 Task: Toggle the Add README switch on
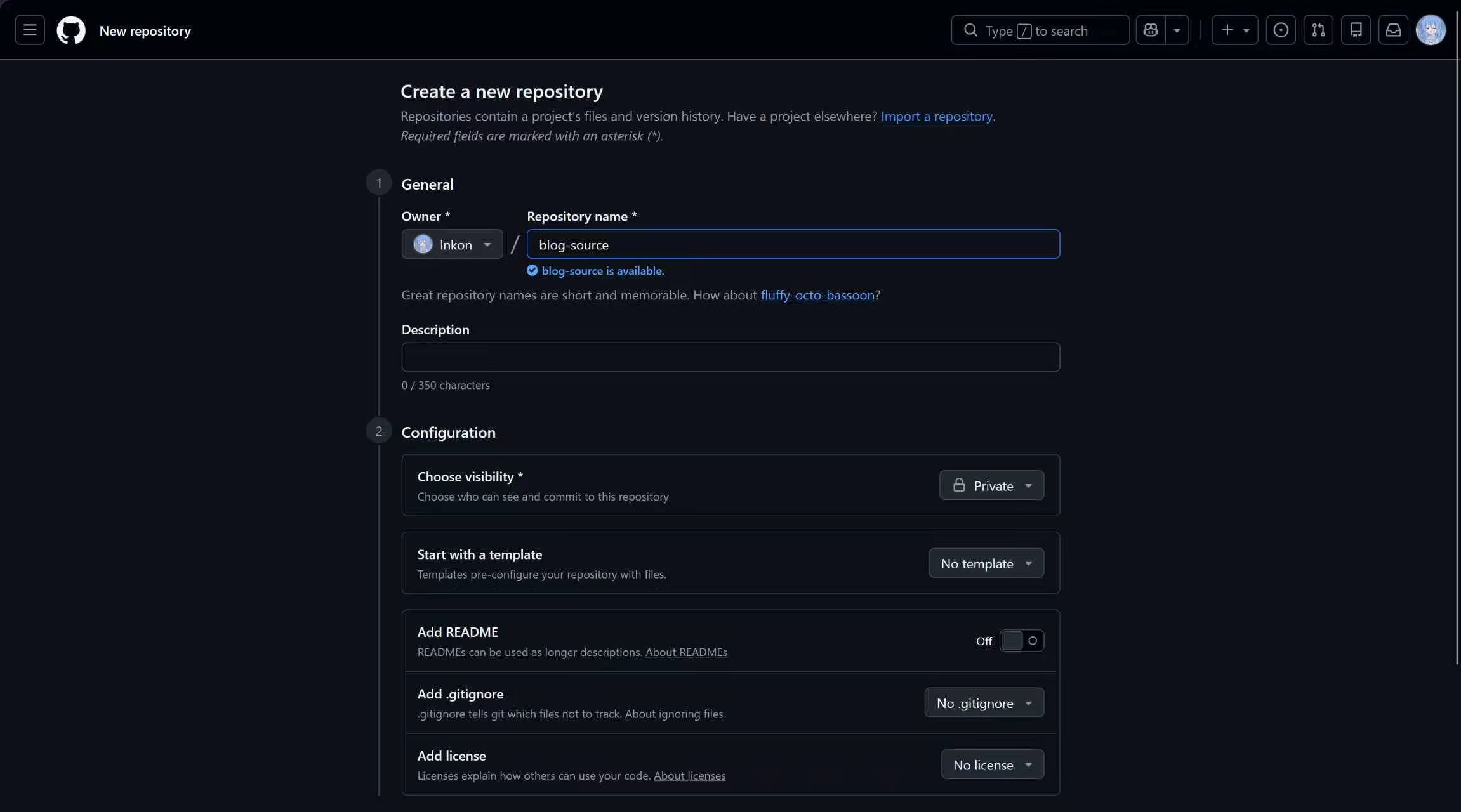pyautogui.click(x=1021, y=641)
